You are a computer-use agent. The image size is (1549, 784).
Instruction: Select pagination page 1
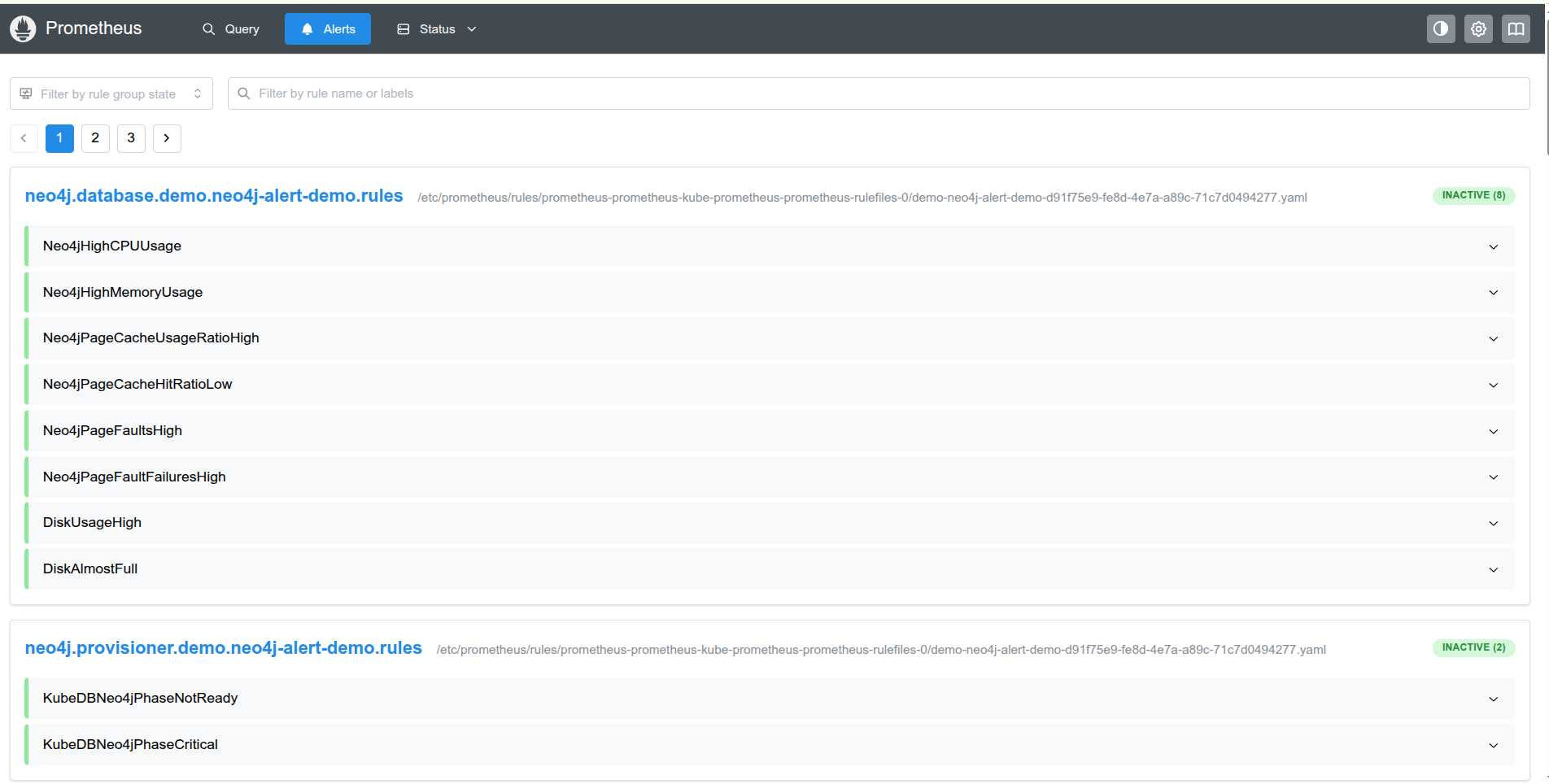(x=59, y=138)
